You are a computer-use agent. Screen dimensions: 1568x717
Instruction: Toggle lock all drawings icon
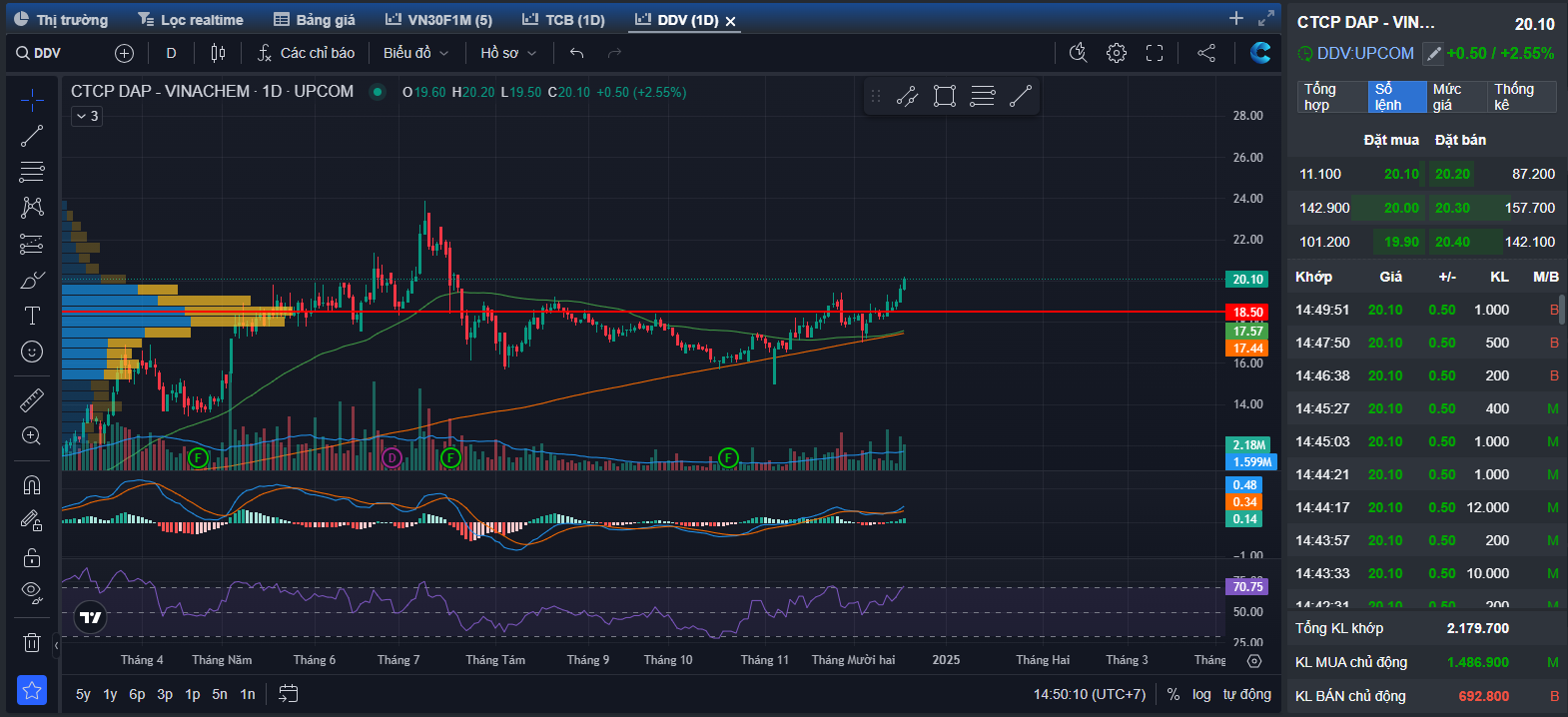32,557
